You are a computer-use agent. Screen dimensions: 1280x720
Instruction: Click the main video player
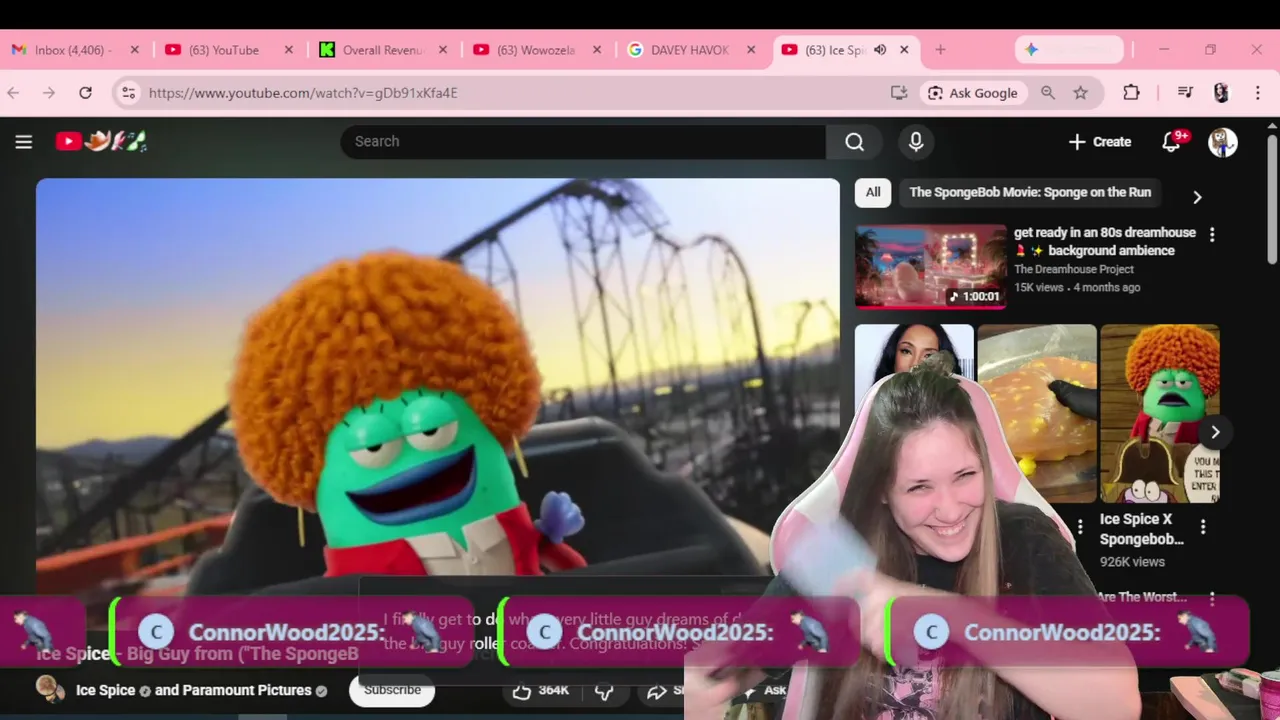pos(438,390)
